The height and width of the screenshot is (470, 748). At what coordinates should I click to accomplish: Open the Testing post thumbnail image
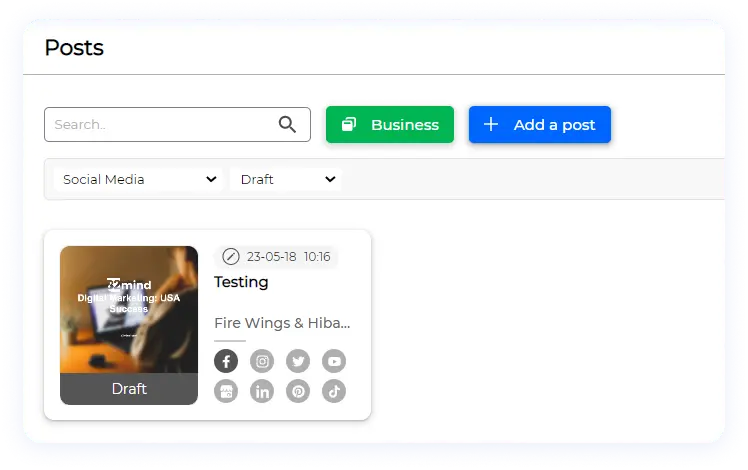(x=129, y=310)
